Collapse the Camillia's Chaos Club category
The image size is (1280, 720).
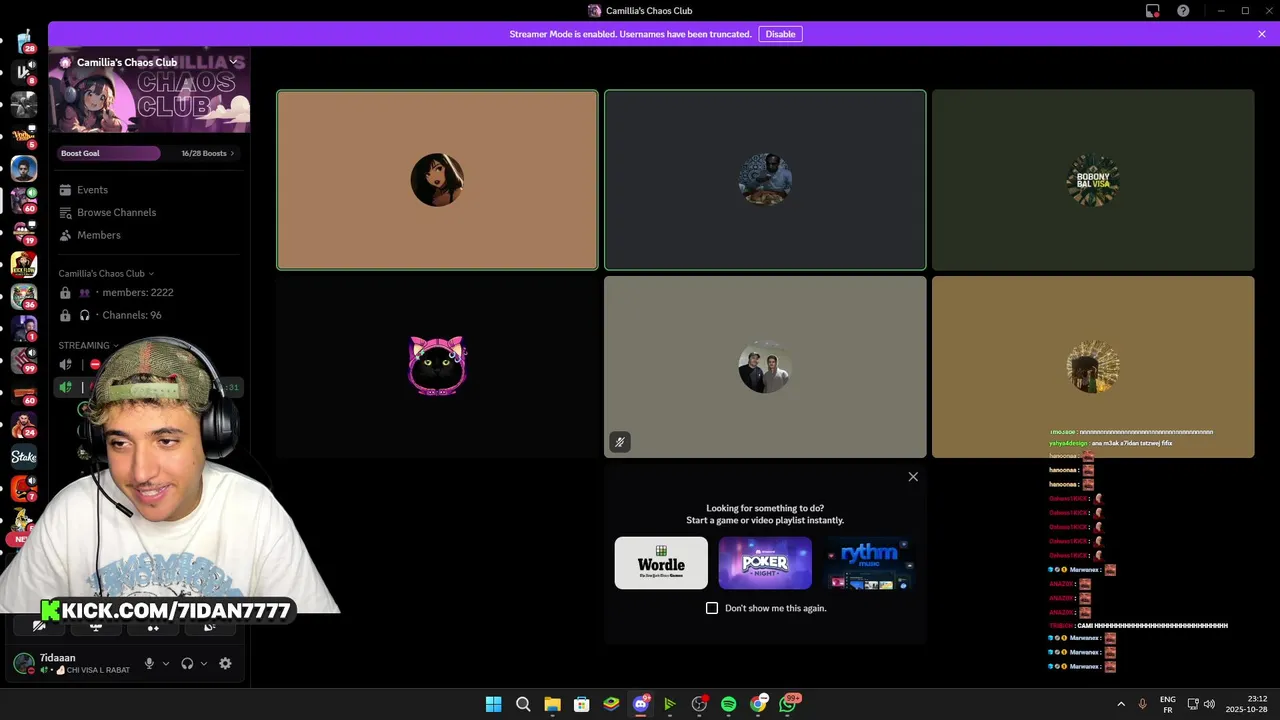tap(106, 273)
